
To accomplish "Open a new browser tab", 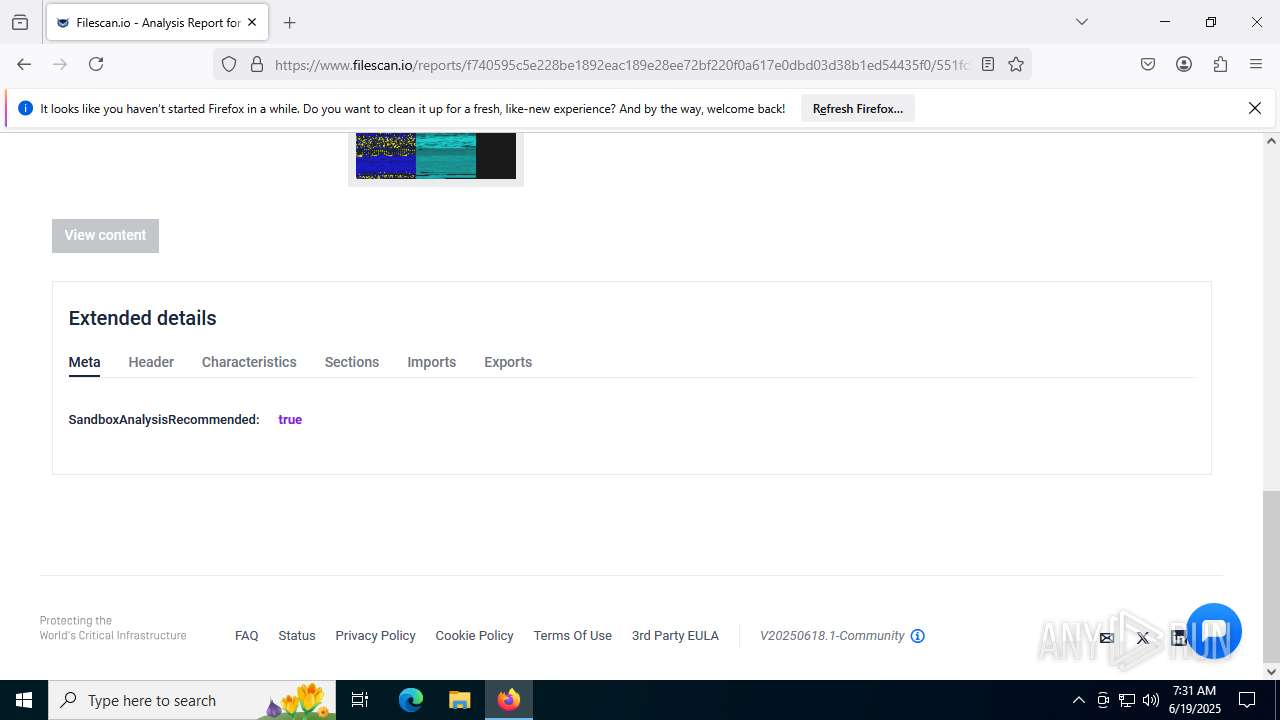I will click(x=289, y=22).
